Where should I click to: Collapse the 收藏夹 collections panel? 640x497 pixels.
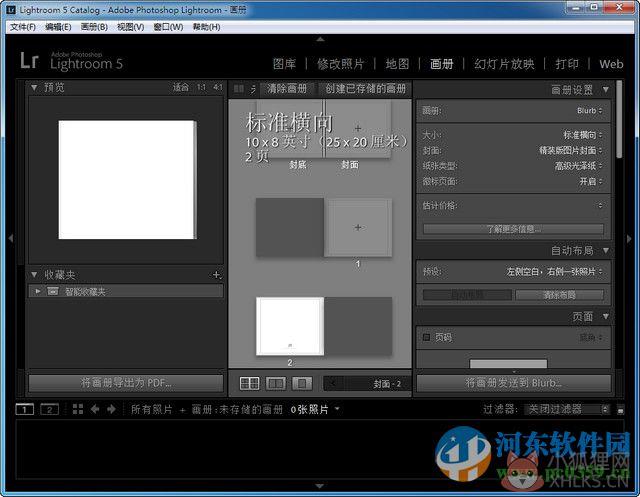34,275
